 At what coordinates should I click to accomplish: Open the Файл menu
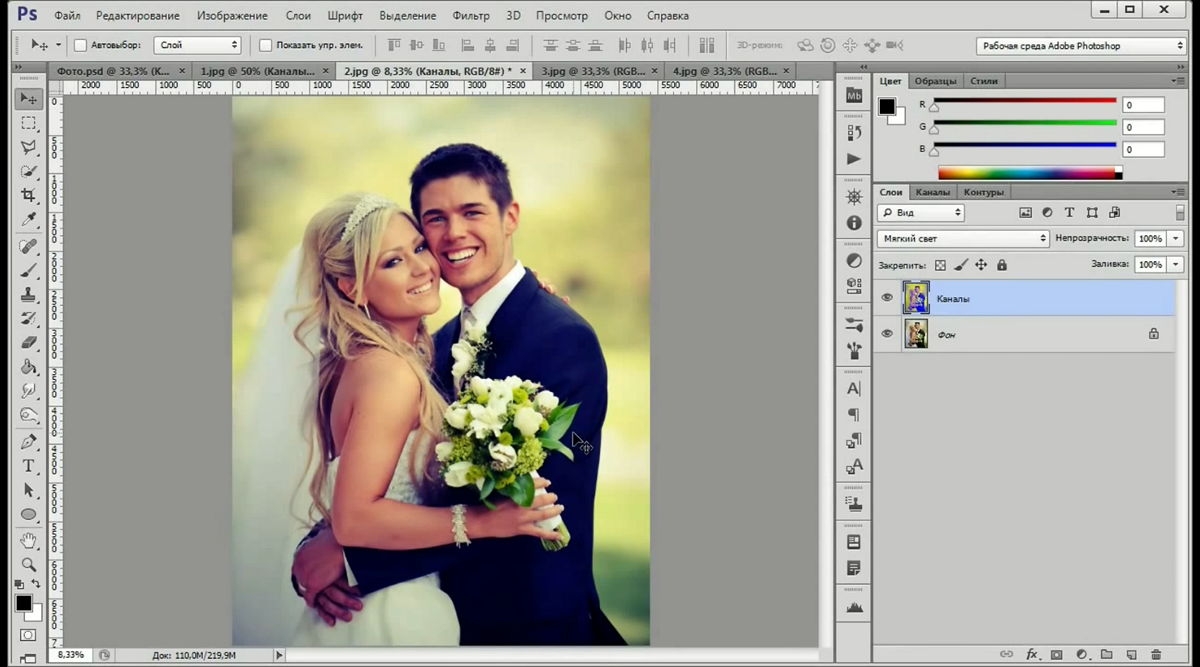coord(67,16)
